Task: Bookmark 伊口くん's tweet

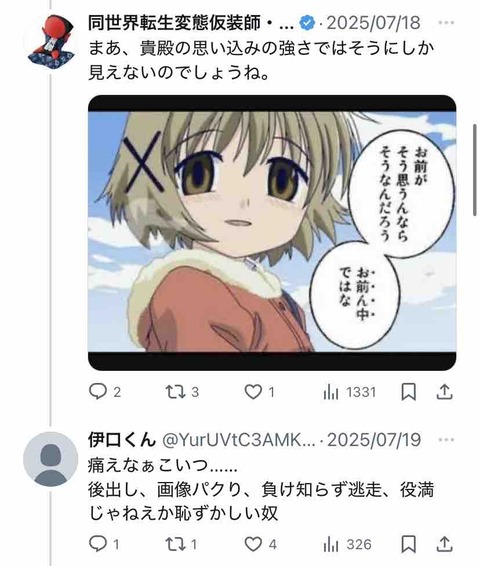Action: pyautogui.click(x=409, y=544)
